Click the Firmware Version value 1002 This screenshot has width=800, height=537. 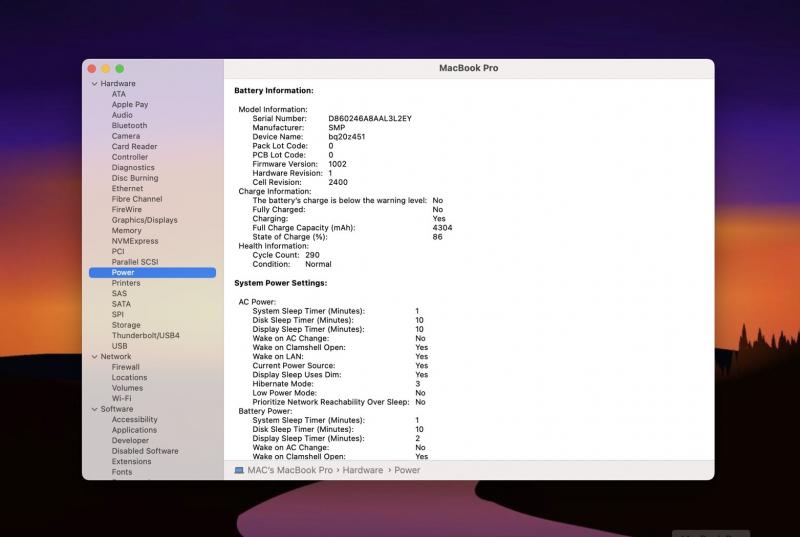coord(337,164)
